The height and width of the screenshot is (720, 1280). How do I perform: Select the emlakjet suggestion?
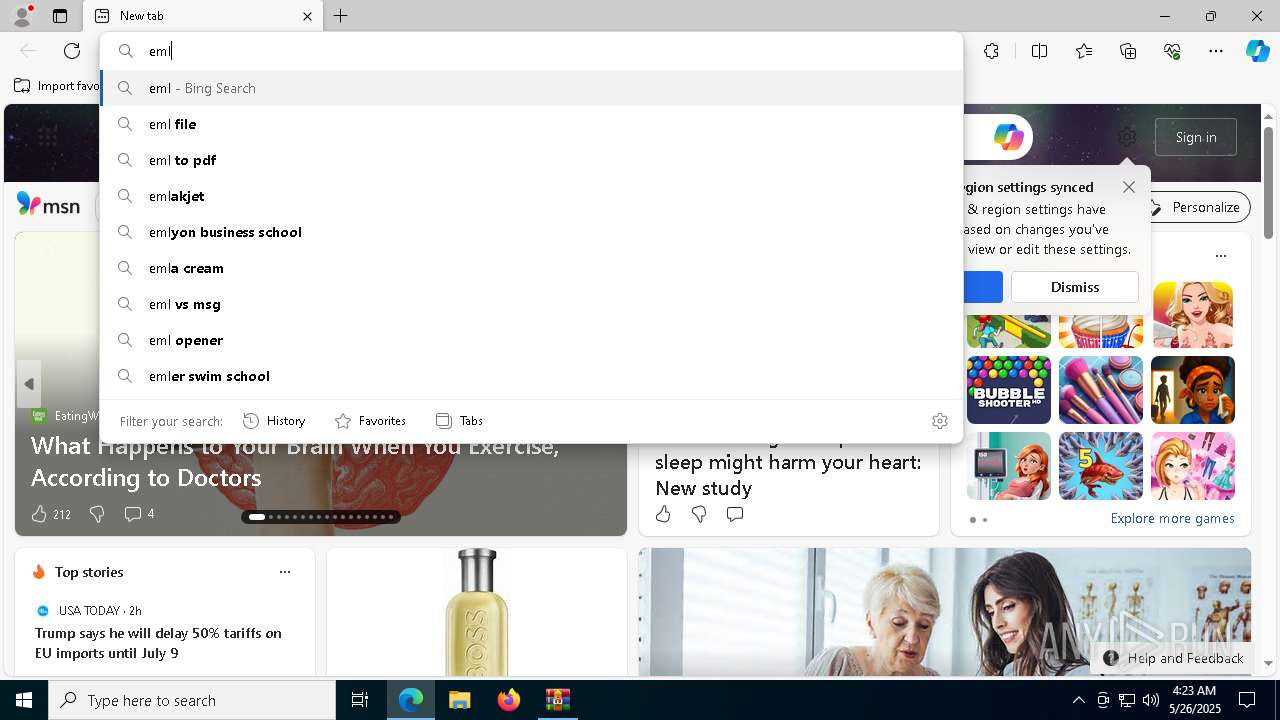pyautogui.click(x=531, y=196)
